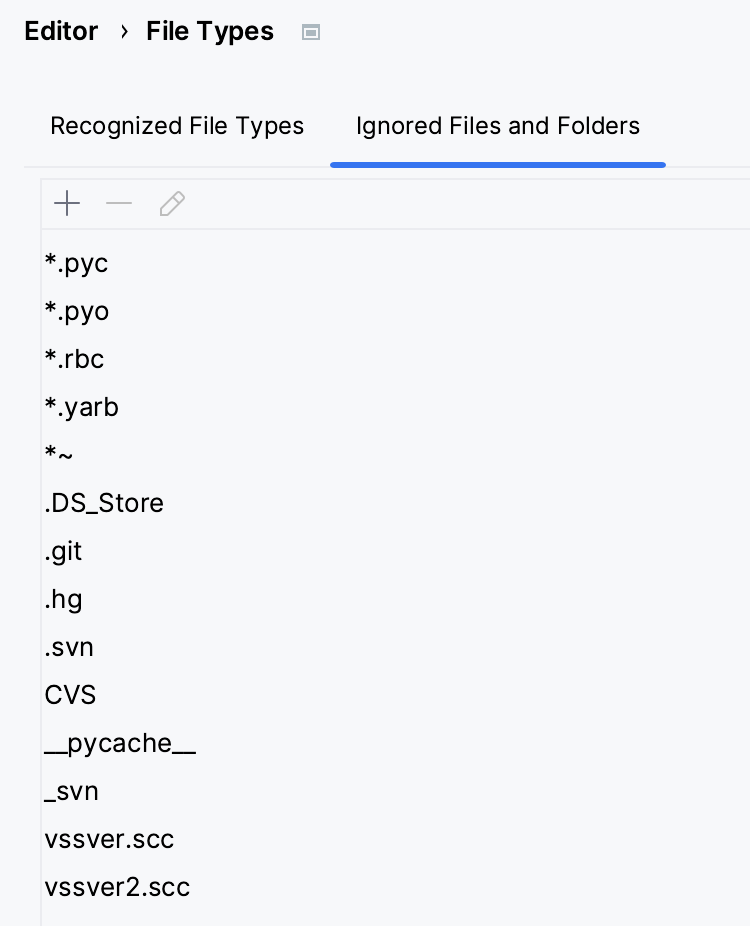Select the *~ pattern in the list

pos(59,455)
